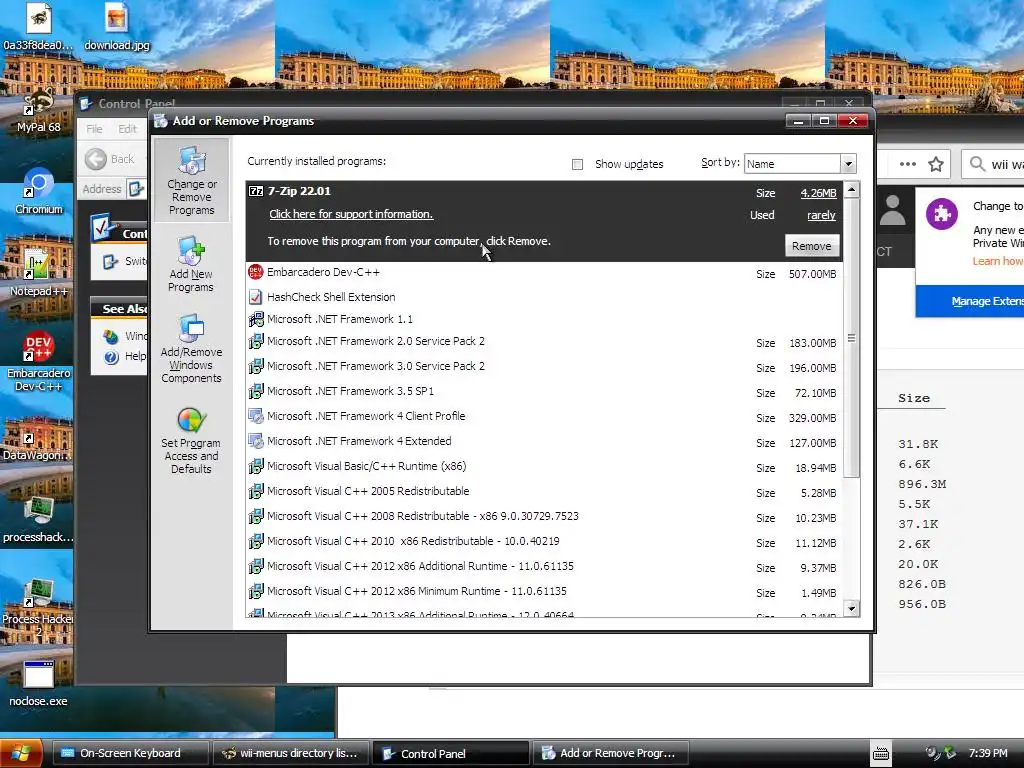Select Visual C++ 2010 x86 Redistributable row
1024x768 pixels.
click(545, 541)
